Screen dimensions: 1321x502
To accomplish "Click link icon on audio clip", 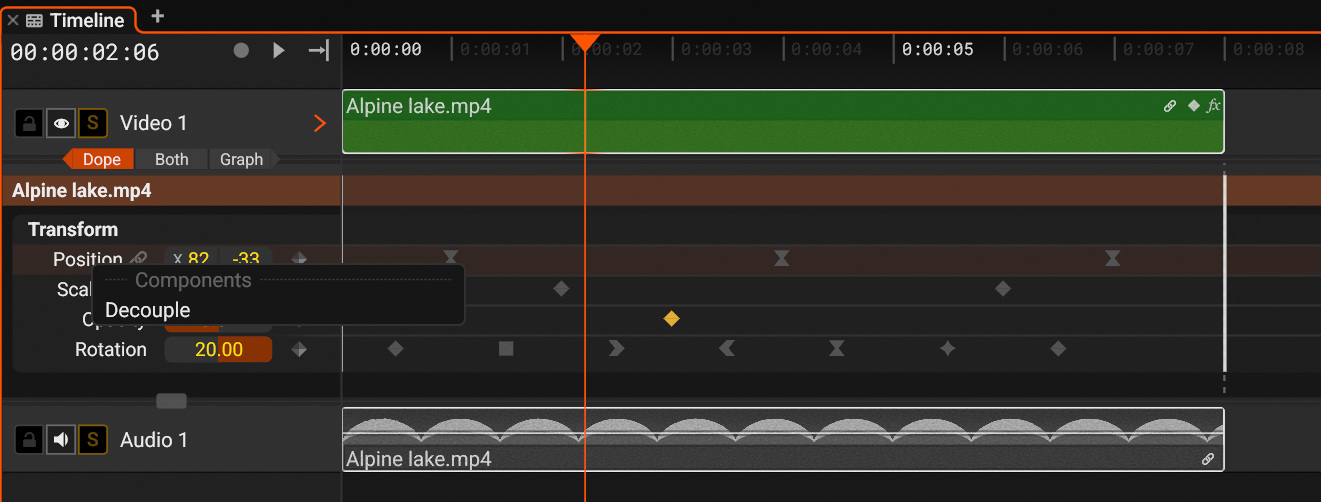I will coord(1208,460).
